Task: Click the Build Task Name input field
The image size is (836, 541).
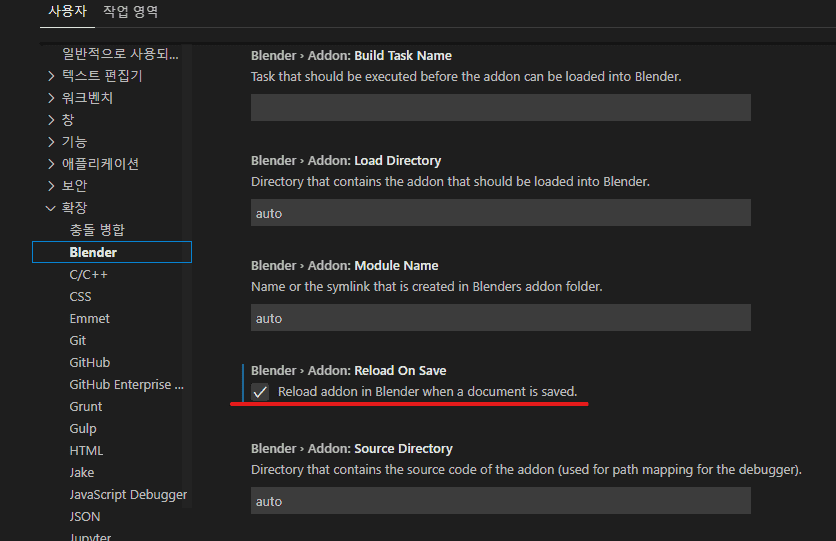Action: pyautogui.click(x=500, y=108)
